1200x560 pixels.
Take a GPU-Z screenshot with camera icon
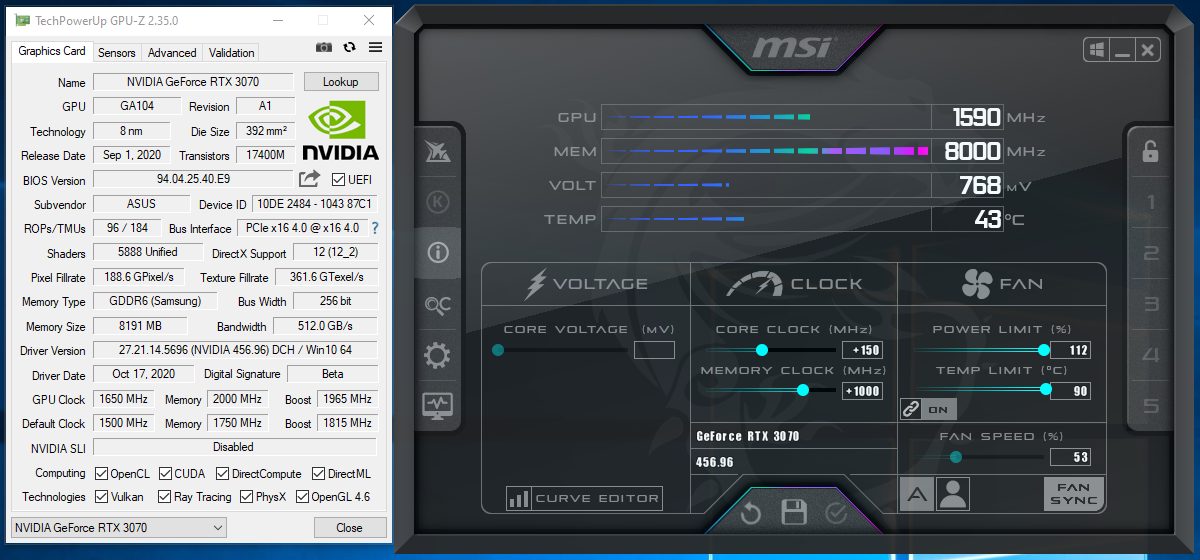click(323, 47)
